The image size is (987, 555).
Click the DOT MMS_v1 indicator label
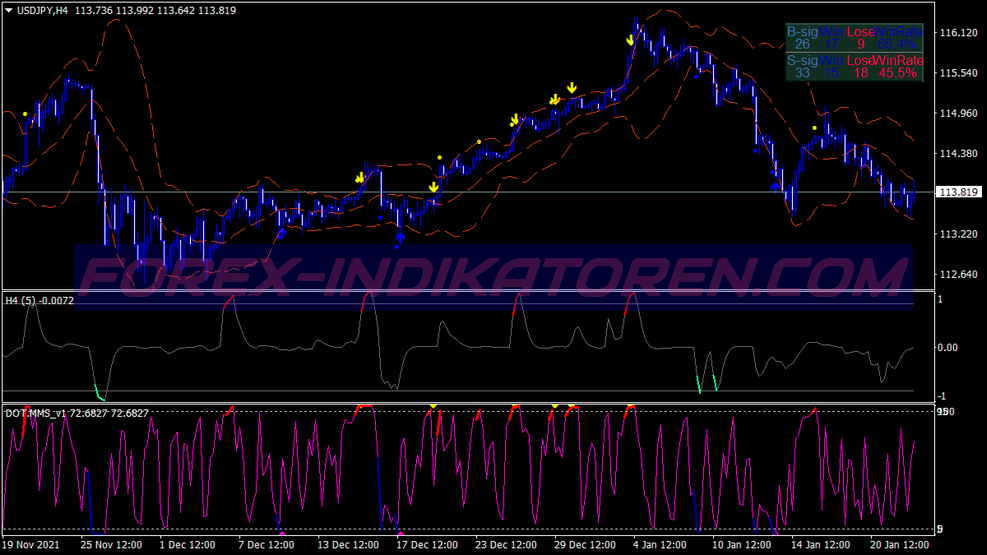[77, 413]
